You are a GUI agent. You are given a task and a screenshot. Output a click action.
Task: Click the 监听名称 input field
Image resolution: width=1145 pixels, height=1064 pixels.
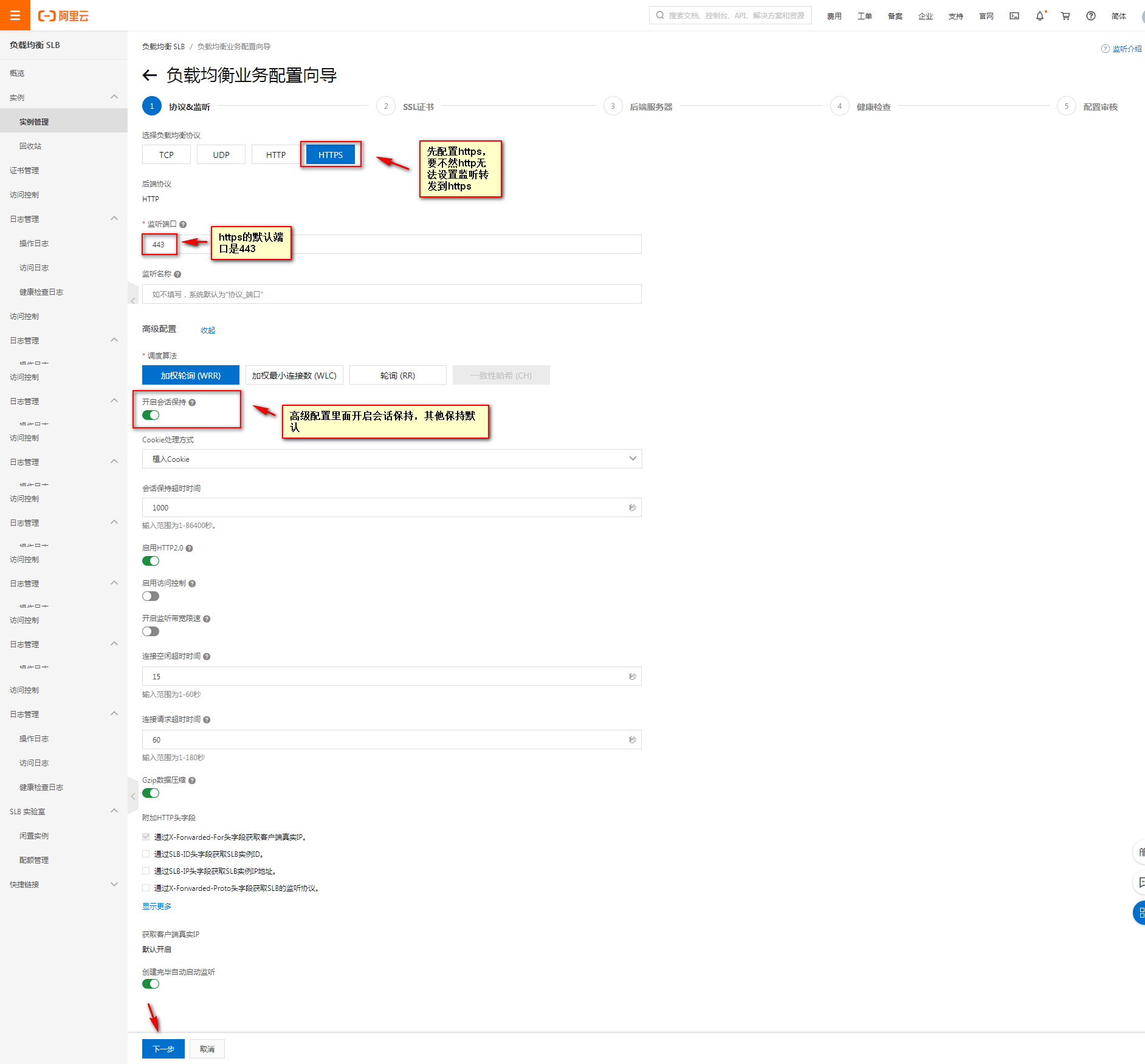392,294
